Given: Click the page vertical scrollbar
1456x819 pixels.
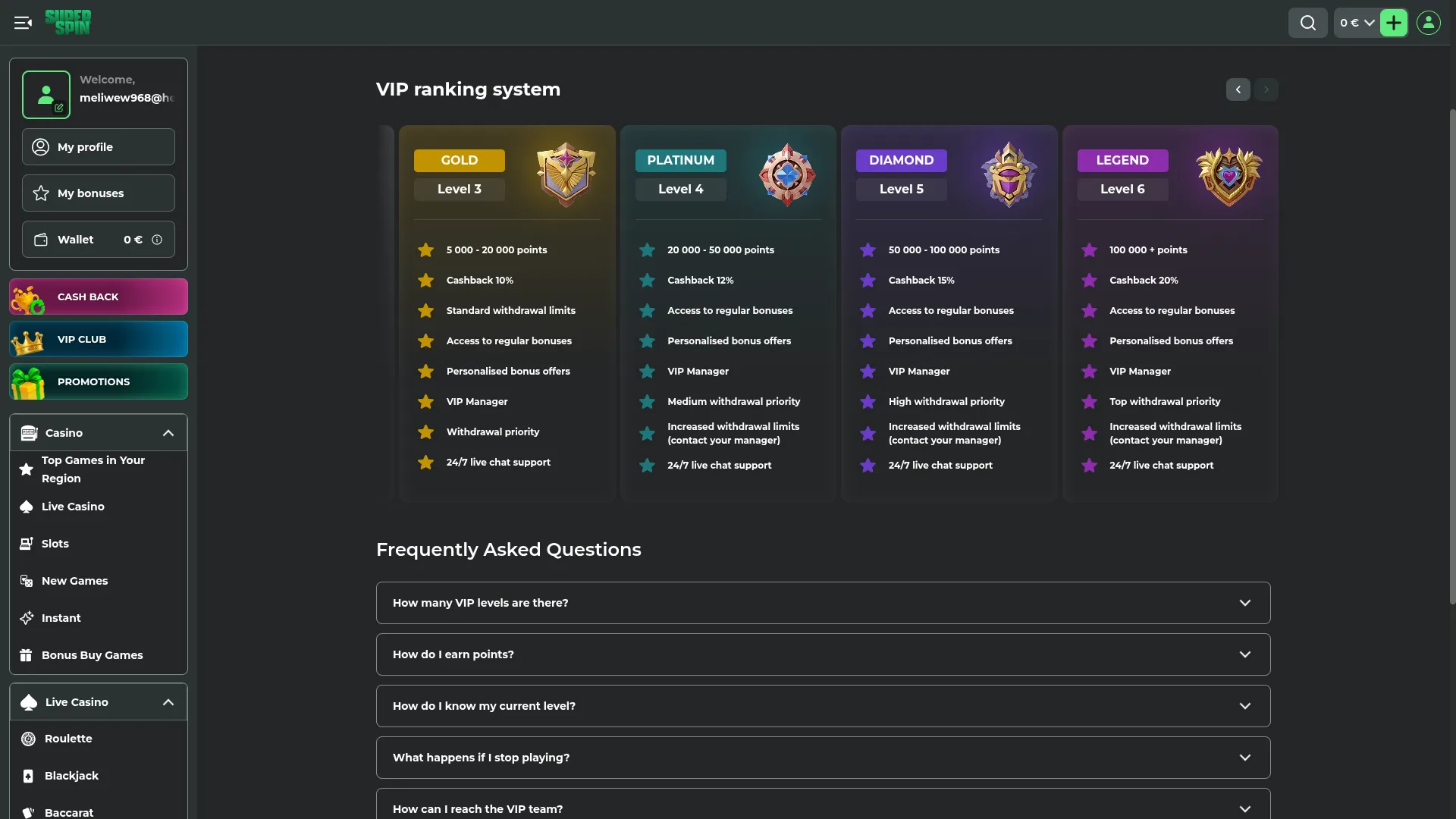Looking at the screenshot, I should (x=1452, y=356).
